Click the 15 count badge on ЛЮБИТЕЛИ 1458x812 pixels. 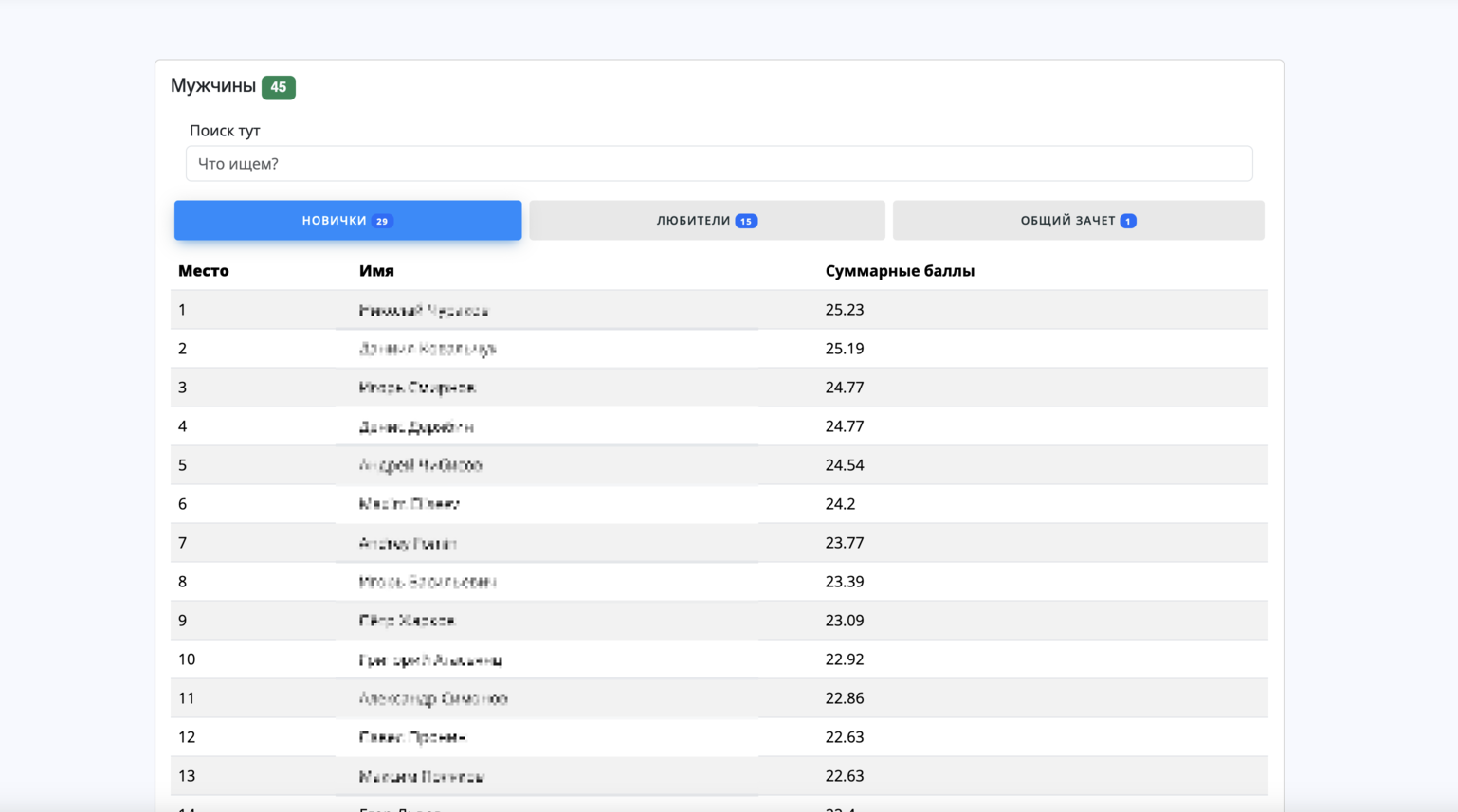point(746,221)
